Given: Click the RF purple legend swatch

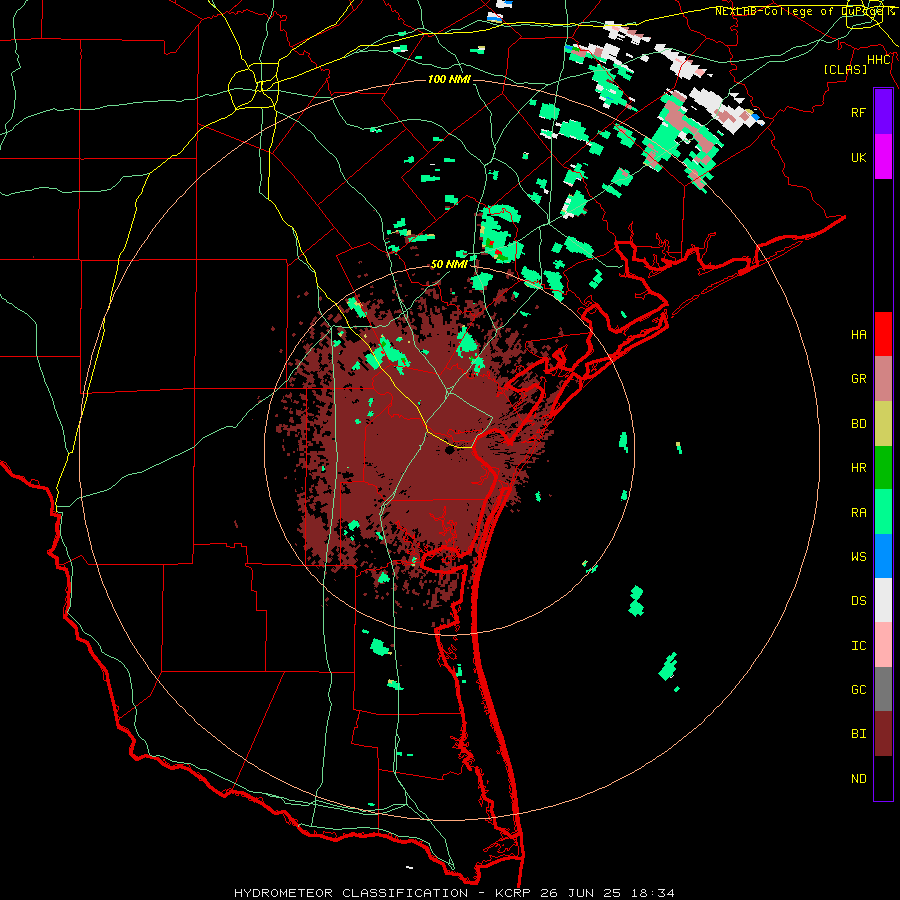Looking at the screenshot, I should pyautogui.click(x=883, y=112).
